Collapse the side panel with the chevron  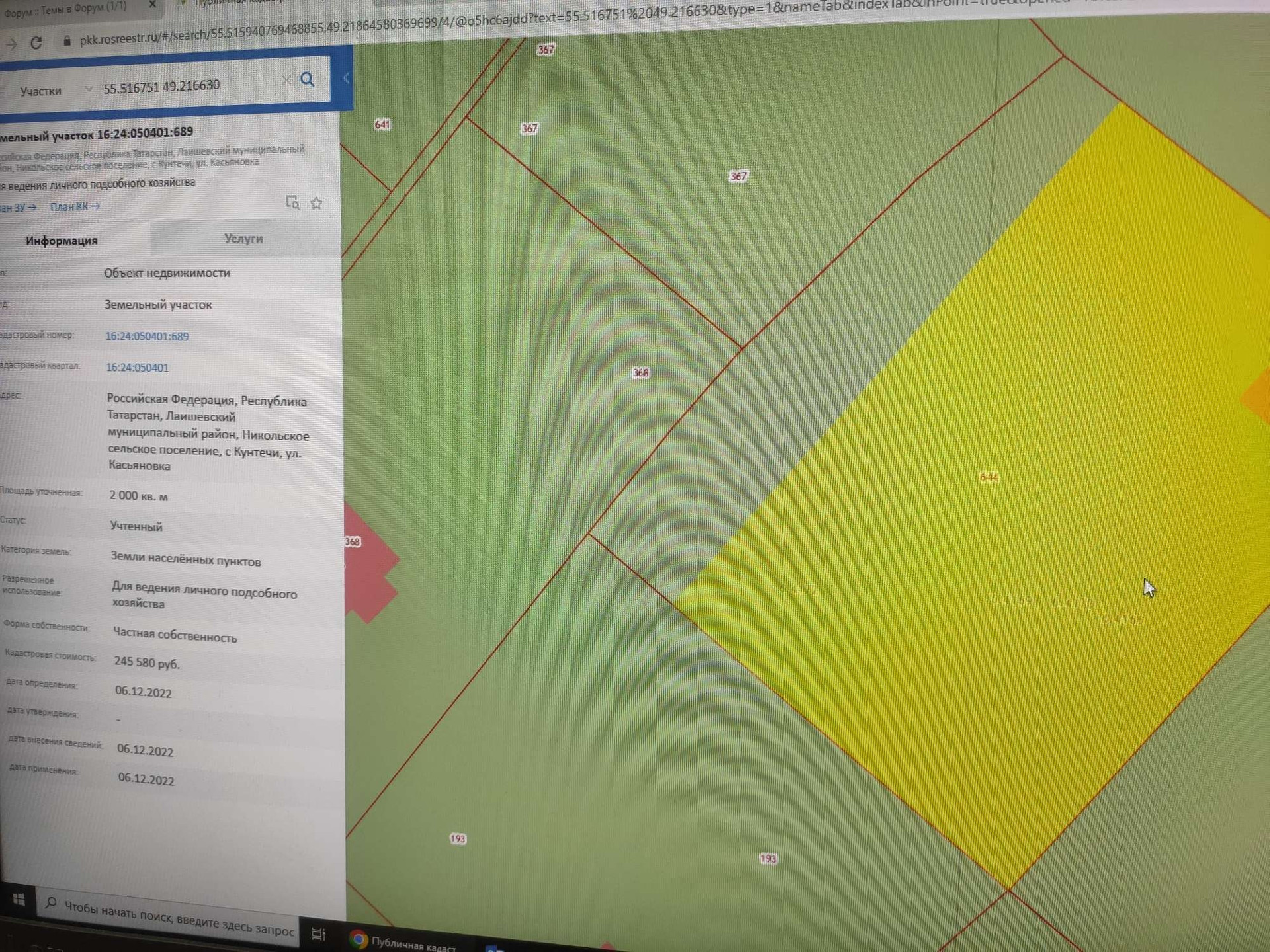point(346,78)
